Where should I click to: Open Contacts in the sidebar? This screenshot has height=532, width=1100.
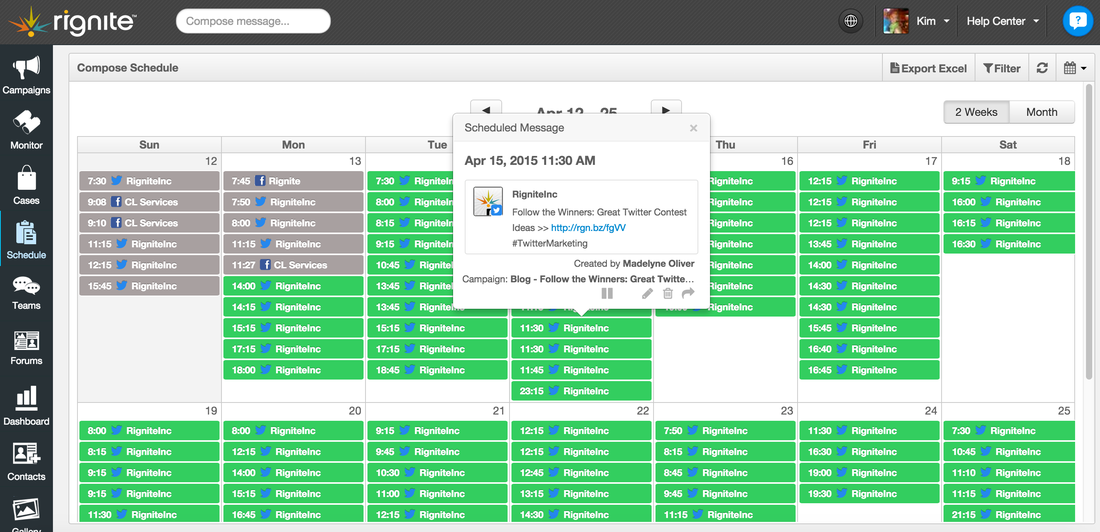click(x=26, y=460)
